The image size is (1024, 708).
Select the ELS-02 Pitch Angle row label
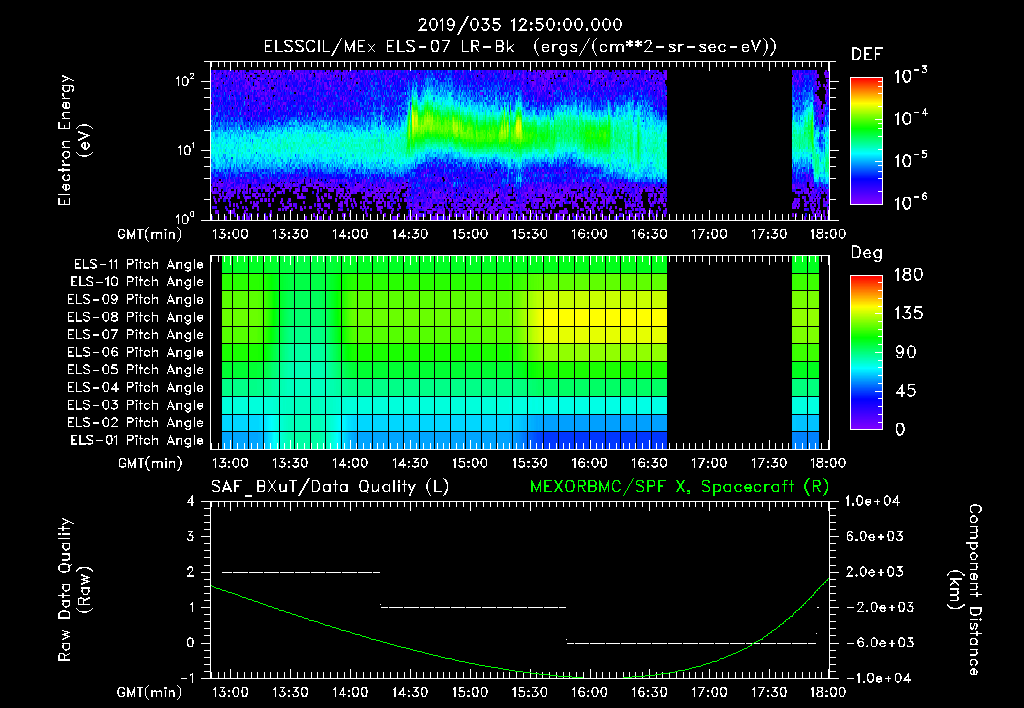tap(136, 423)
